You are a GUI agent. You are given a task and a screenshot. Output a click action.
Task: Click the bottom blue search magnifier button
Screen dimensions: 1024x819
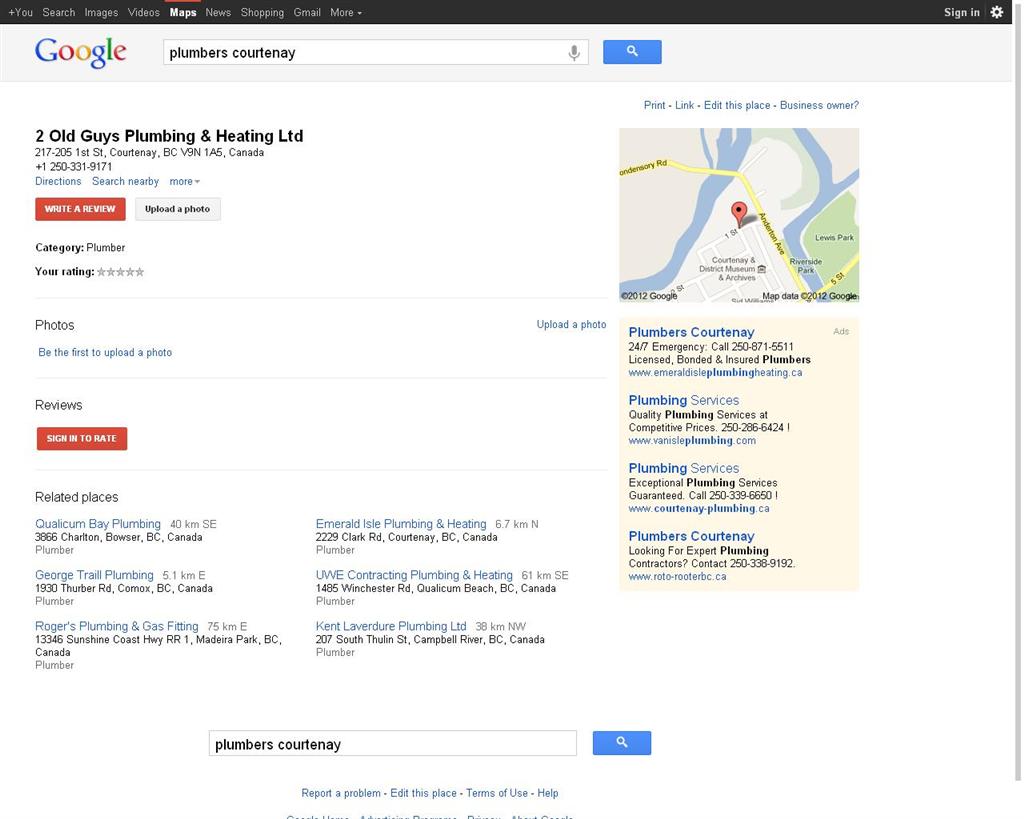622,743
